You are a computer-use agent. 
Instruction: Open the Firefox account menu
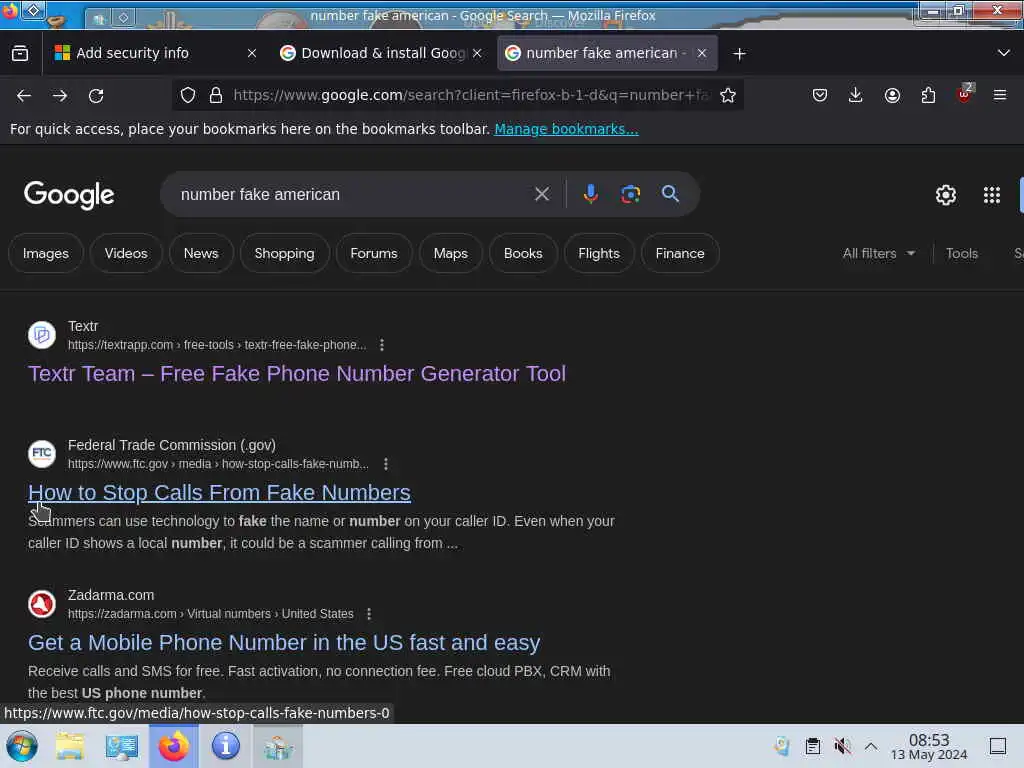pos(892,95)
